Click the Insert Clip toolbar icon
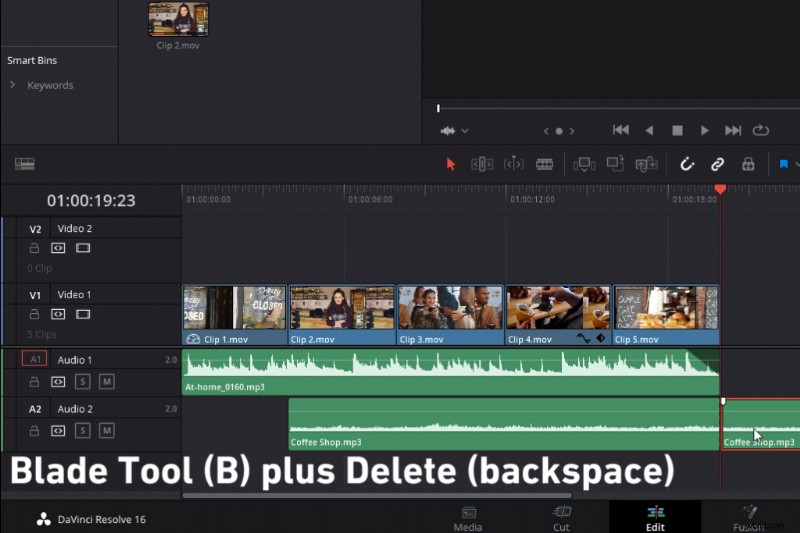The height and width of the screenshot is (533, 800). click(x=584, y=164)
